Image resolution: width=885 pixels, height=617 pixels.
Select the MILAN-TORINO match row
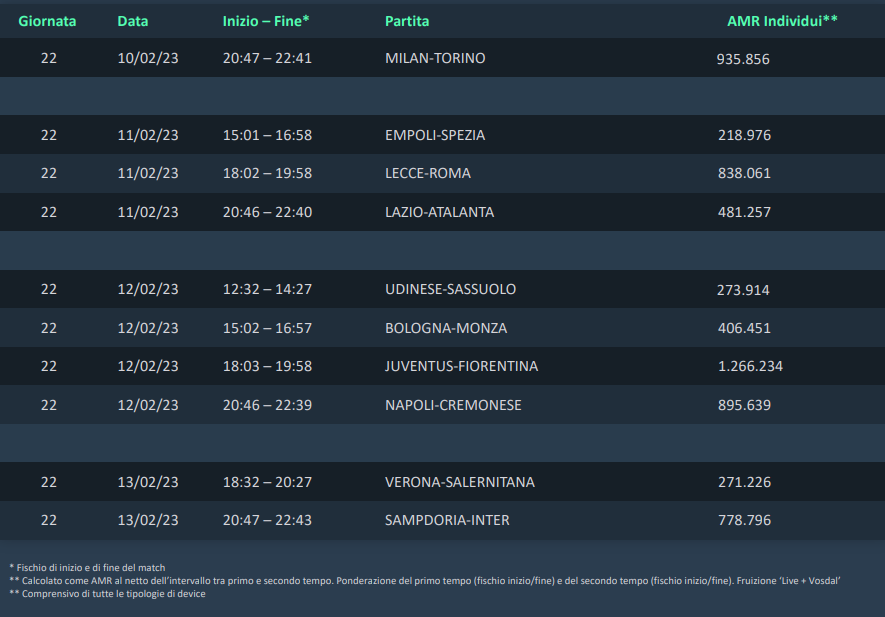click(442, 58)
